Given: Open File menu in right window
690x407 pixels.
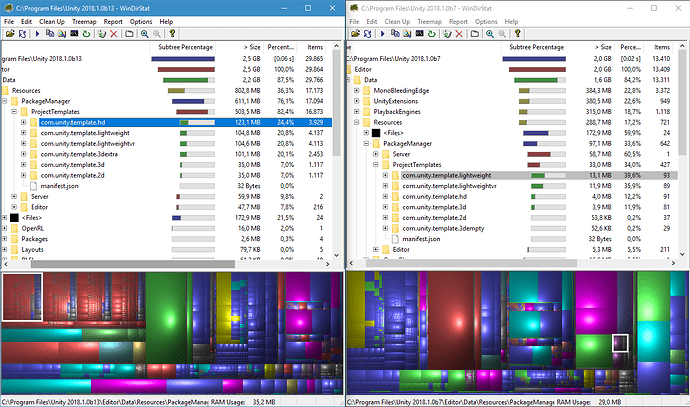Looking at the screenshot, I should (x=354, y=22).
